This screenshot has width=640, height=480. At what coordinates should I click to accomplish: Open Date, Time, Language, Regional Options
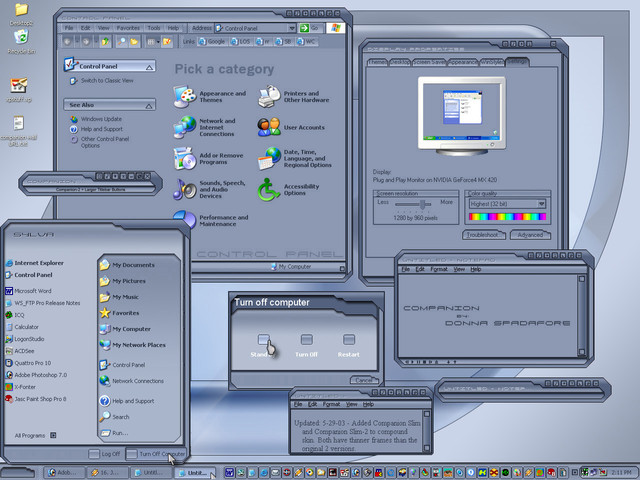[x=295, y=158]
